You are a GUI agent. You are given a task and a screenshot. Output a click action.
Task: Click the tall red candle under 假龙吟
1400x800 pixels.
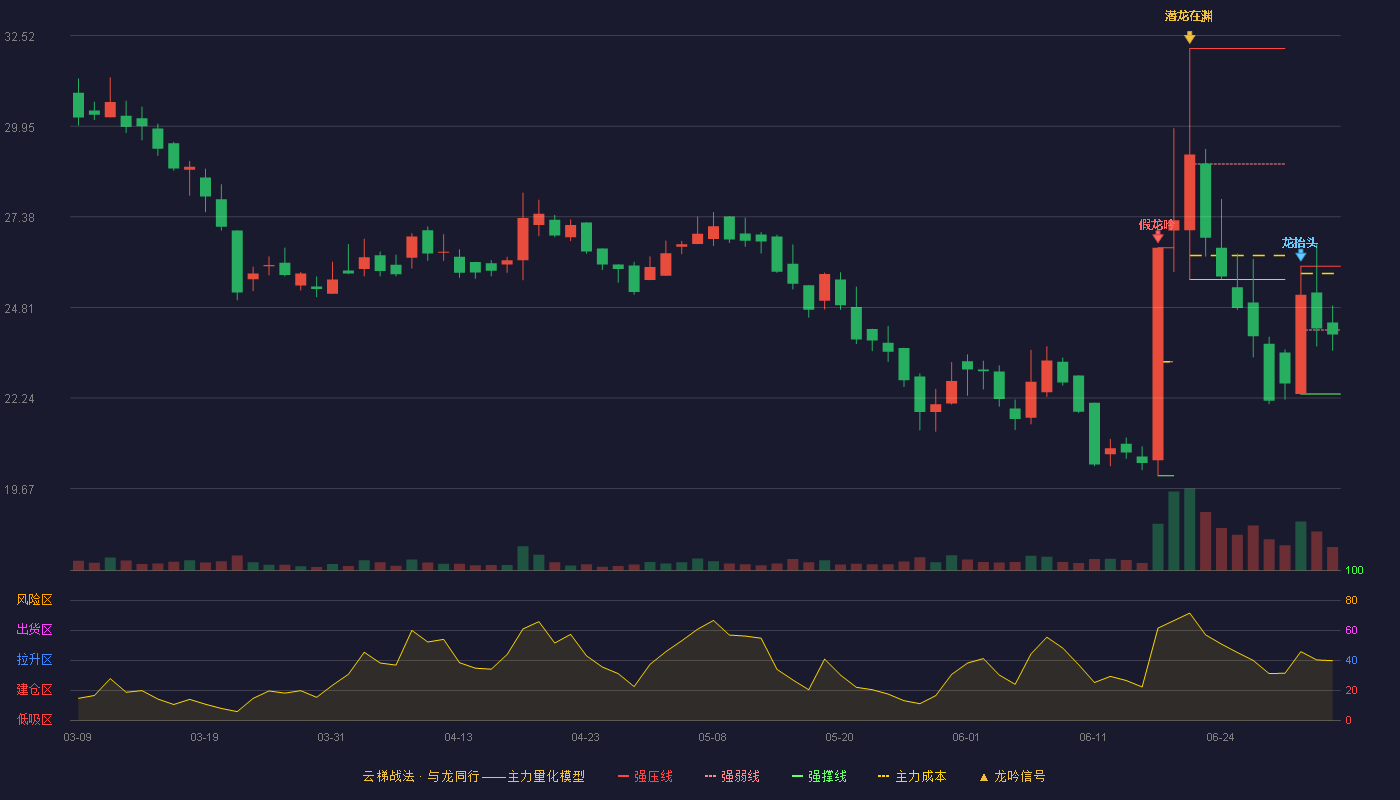[1158, 354]
